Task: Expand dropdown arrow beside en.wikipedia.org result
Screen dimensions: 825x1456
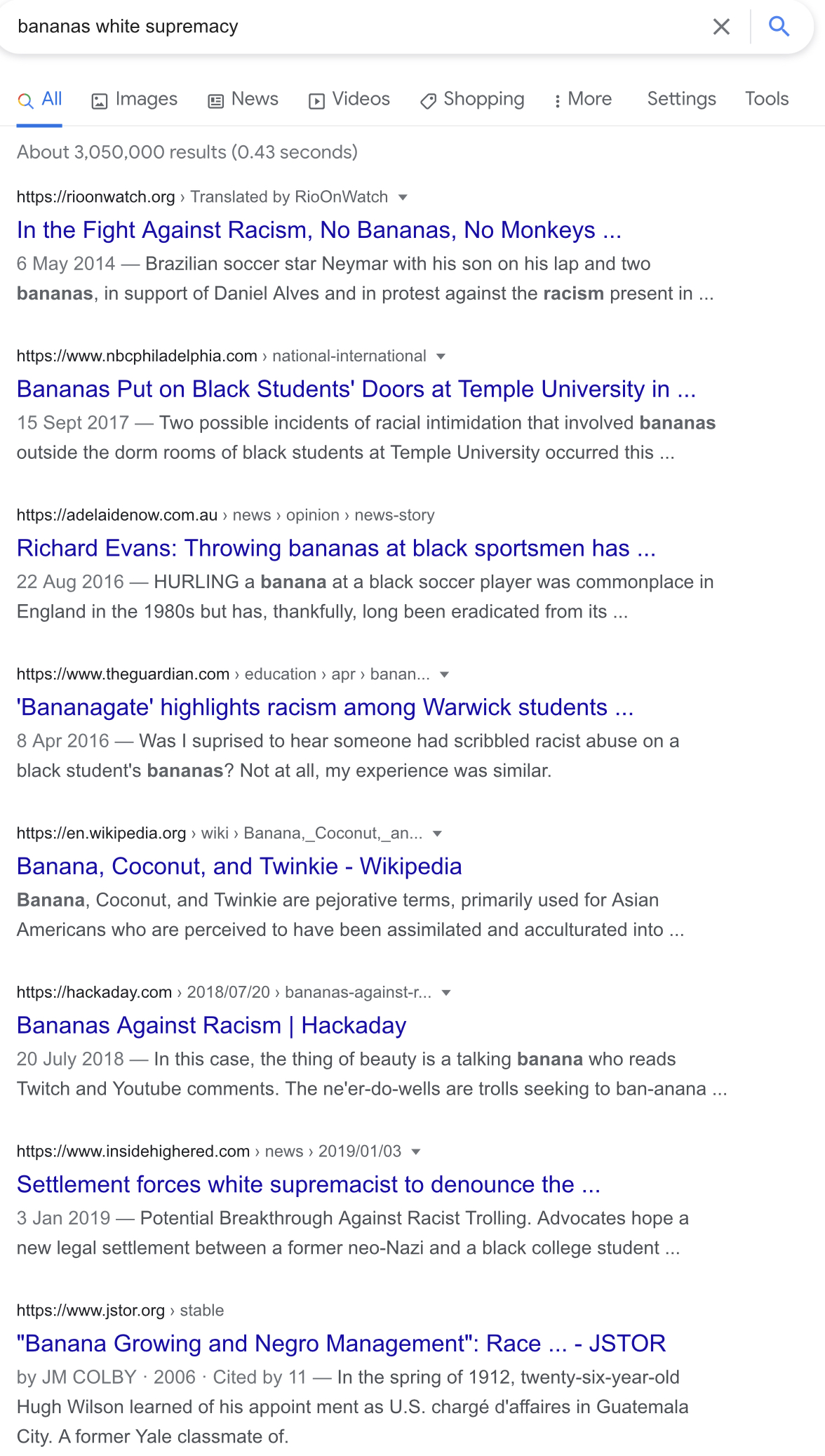Action: 437,834
